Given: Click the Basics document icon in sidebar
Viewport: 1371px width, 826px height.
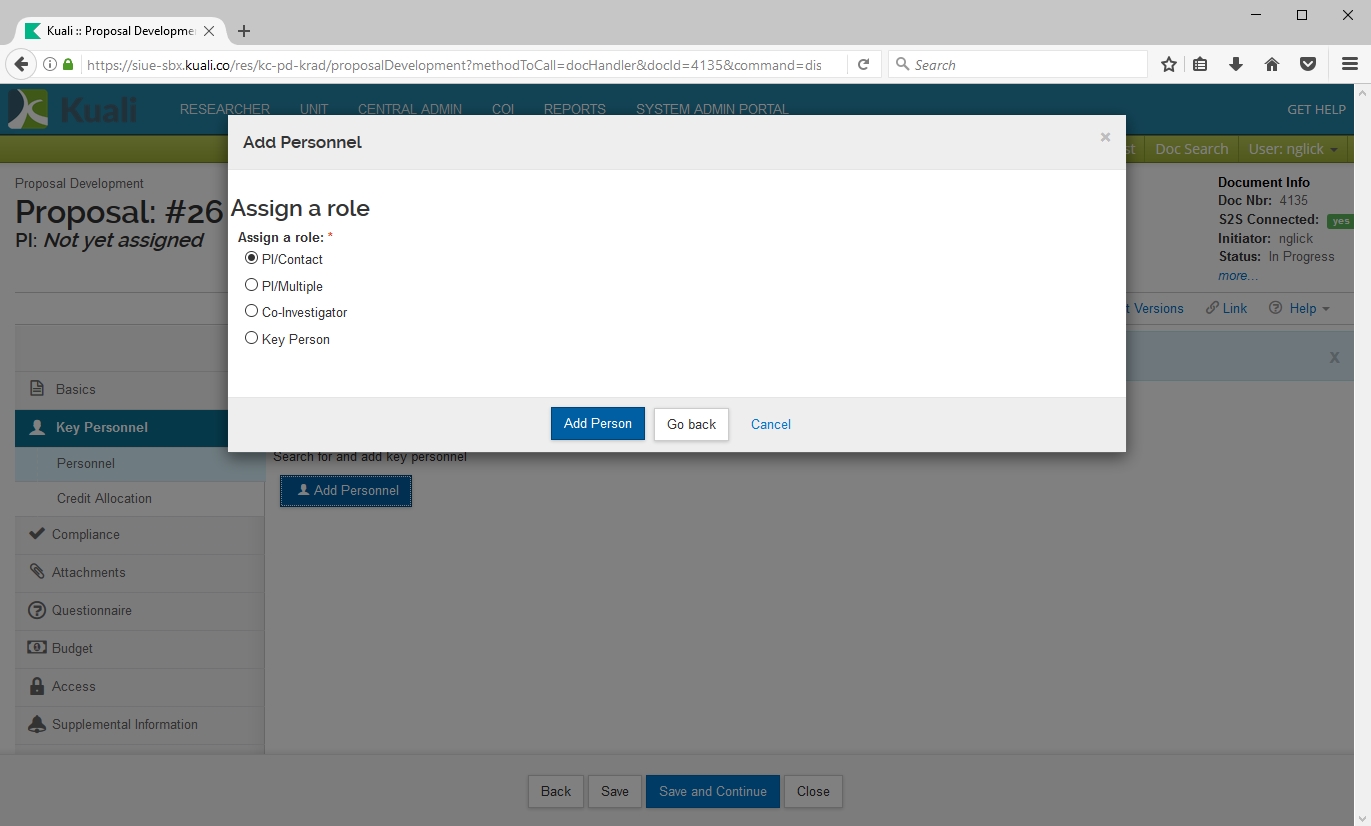Looking at the screenshot, I should (37, 389).
